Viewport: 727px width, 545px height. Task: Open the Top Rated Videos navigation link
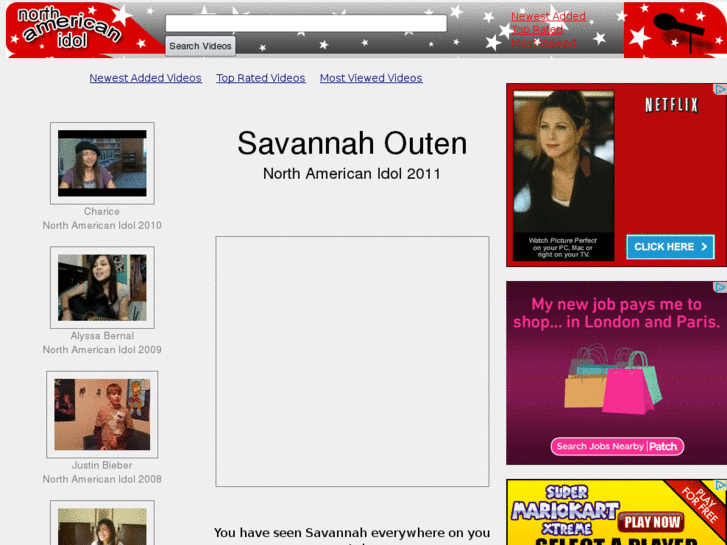click(260, 78)
